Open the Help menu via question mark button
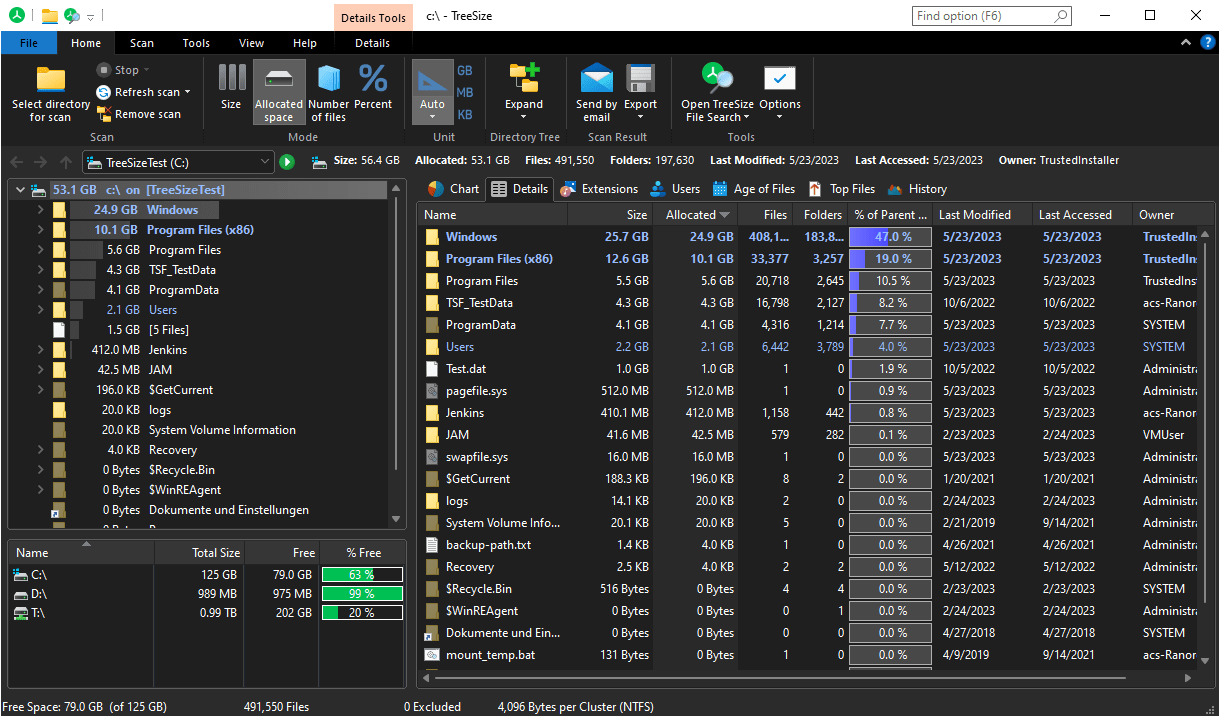This screenshot has width=1220, height=717. click(x=1205, y=43)
